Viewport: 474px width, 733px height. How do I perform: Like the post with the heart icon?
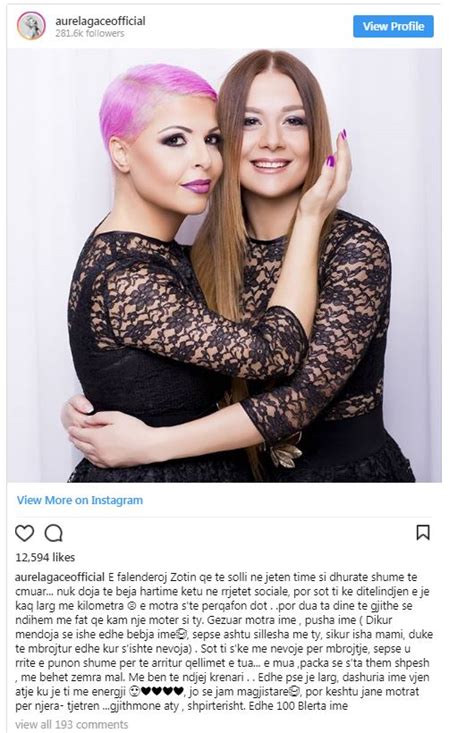pyautogui.click(x=24, y=533)
